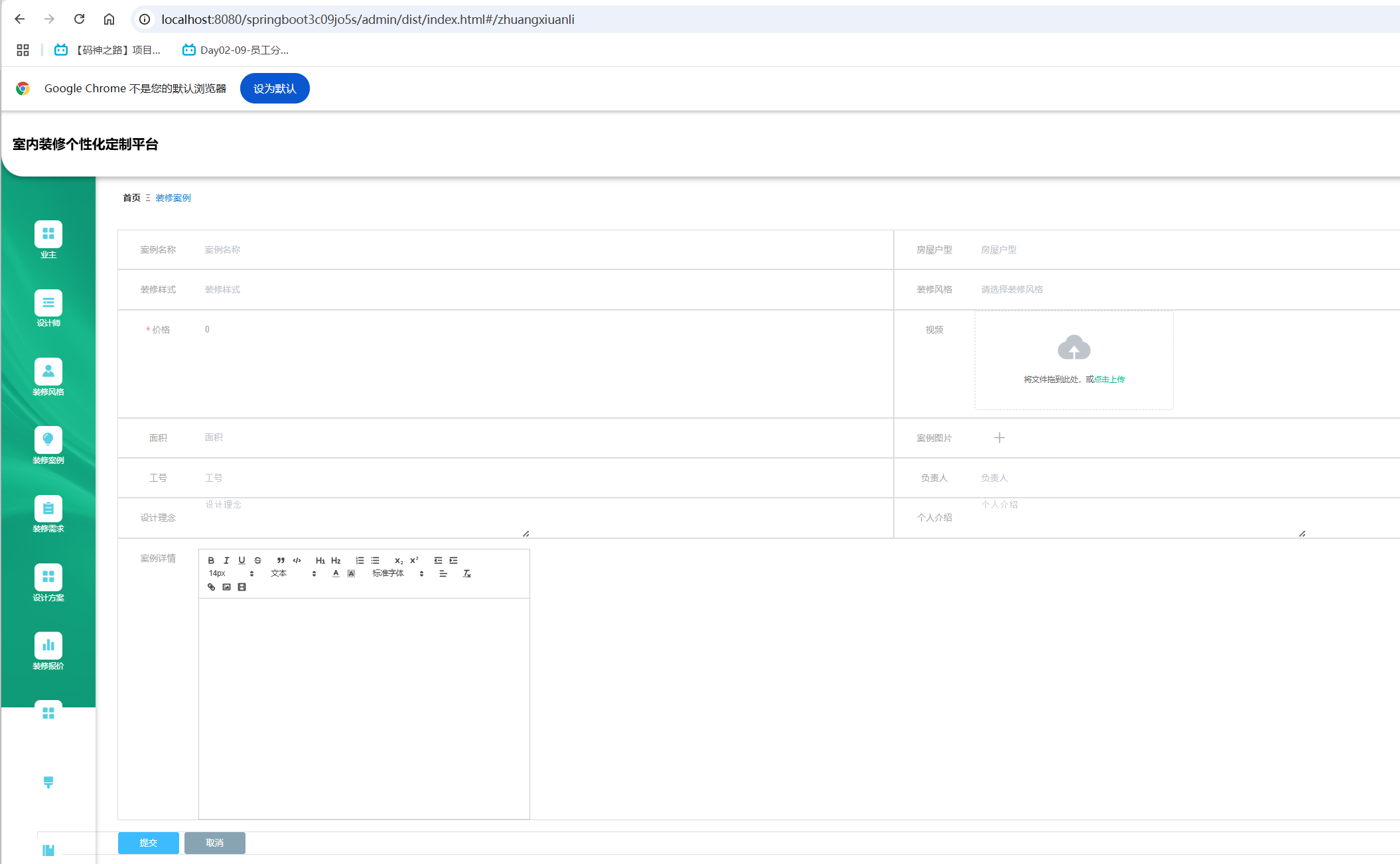Open the 文本 heading style dropdown
The height and width of the screenshot is (864, 1400).
tap(293, 573)
